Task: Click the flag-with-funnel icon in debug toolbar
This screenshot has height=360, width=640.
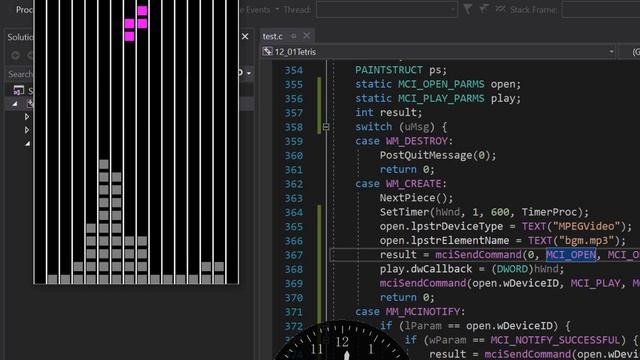Action: (484, 9)
